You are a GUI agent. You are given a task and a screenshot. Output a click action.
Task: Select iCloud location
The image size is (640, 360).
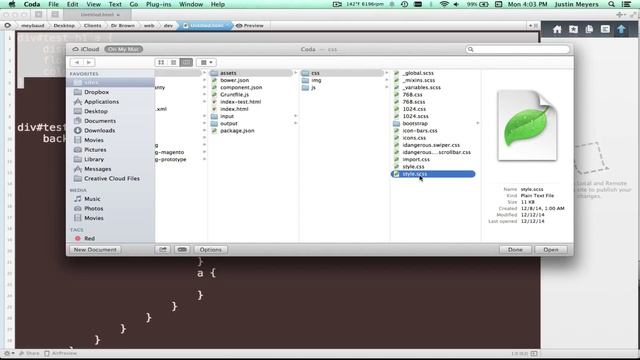pos(86,49)
